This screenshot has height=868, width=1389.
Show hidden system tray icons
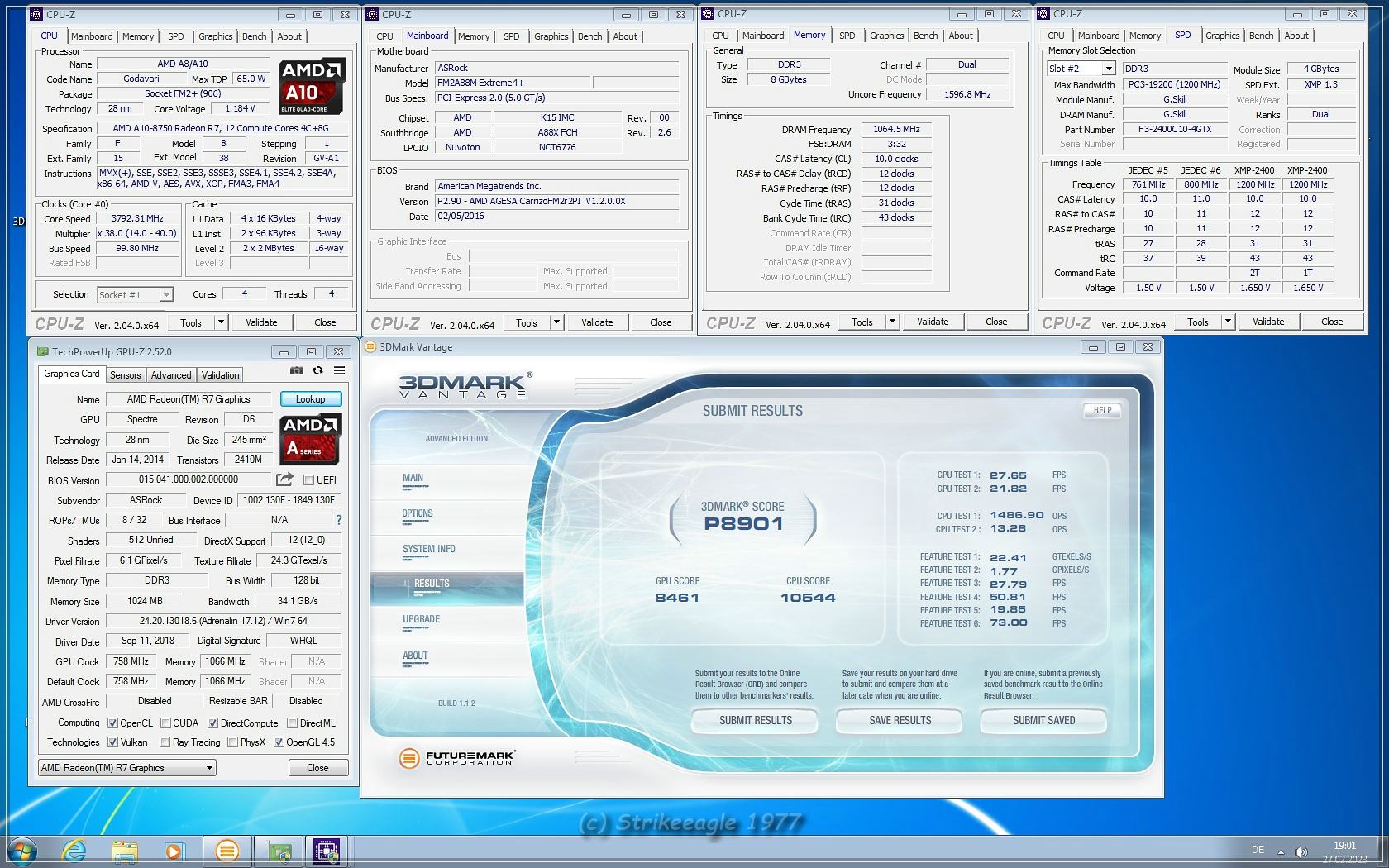[x=1281, y=851]
